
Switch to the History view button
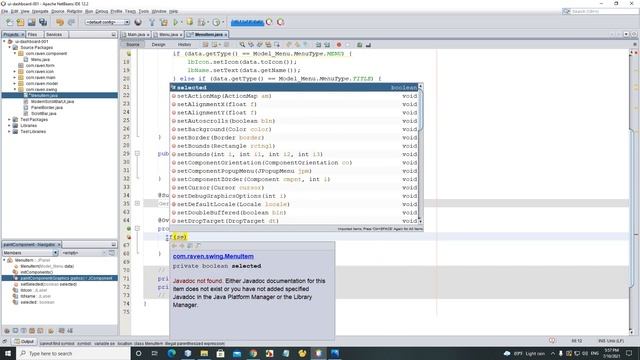tap(184, 44)
